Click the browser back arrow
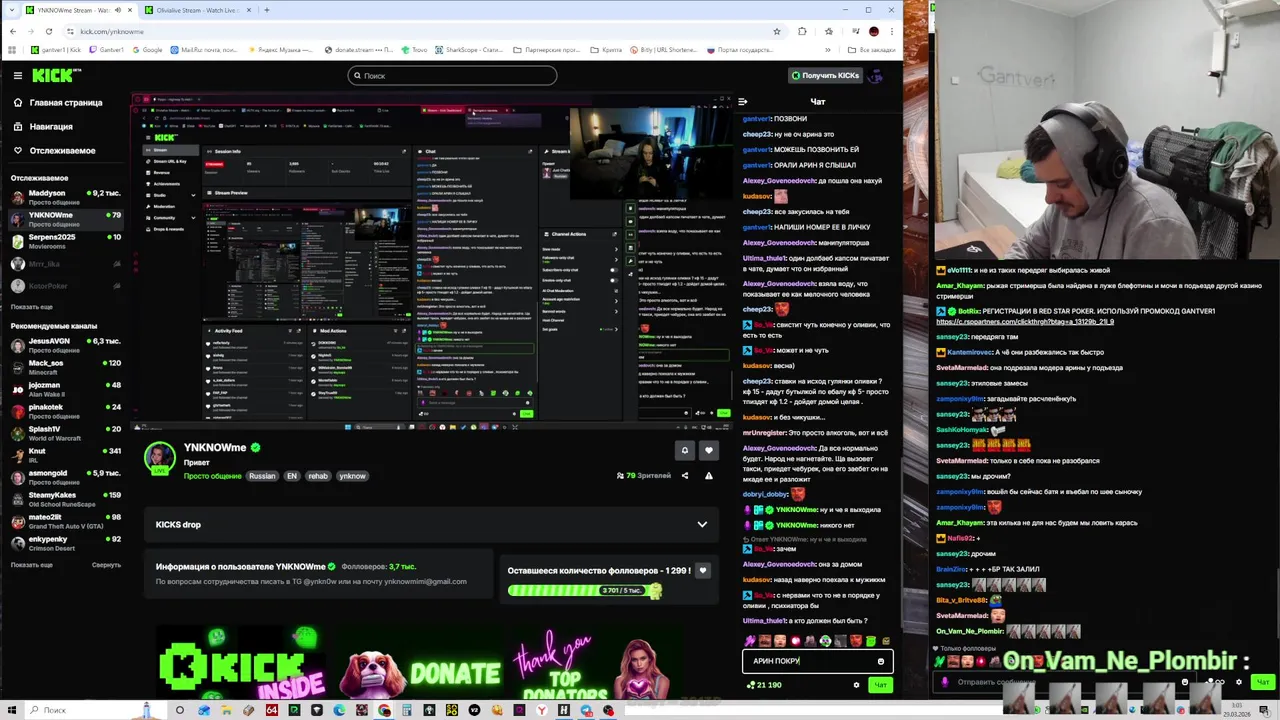This screenshot has width=1280, height=720. [12, 31]
